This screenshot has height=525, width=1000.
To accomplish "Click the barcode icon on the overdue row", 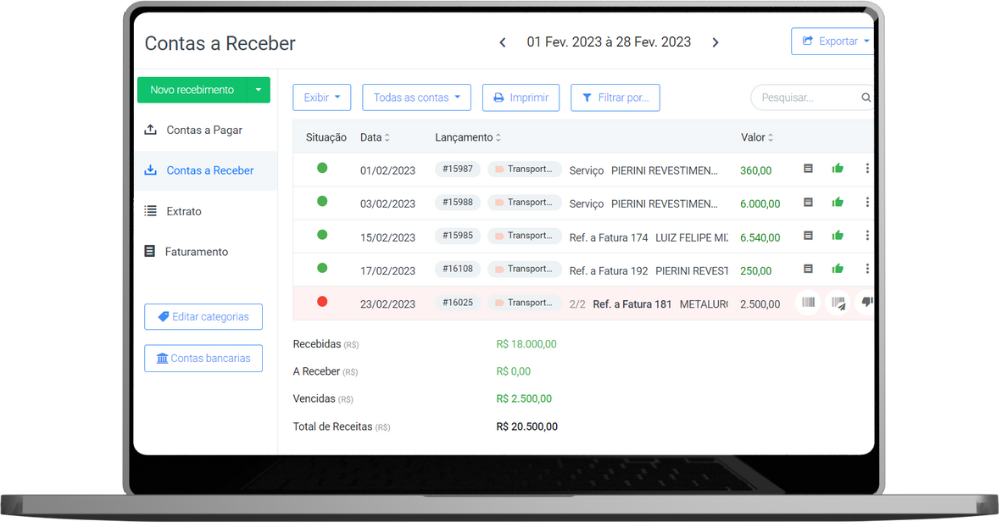I will [808, 303].
